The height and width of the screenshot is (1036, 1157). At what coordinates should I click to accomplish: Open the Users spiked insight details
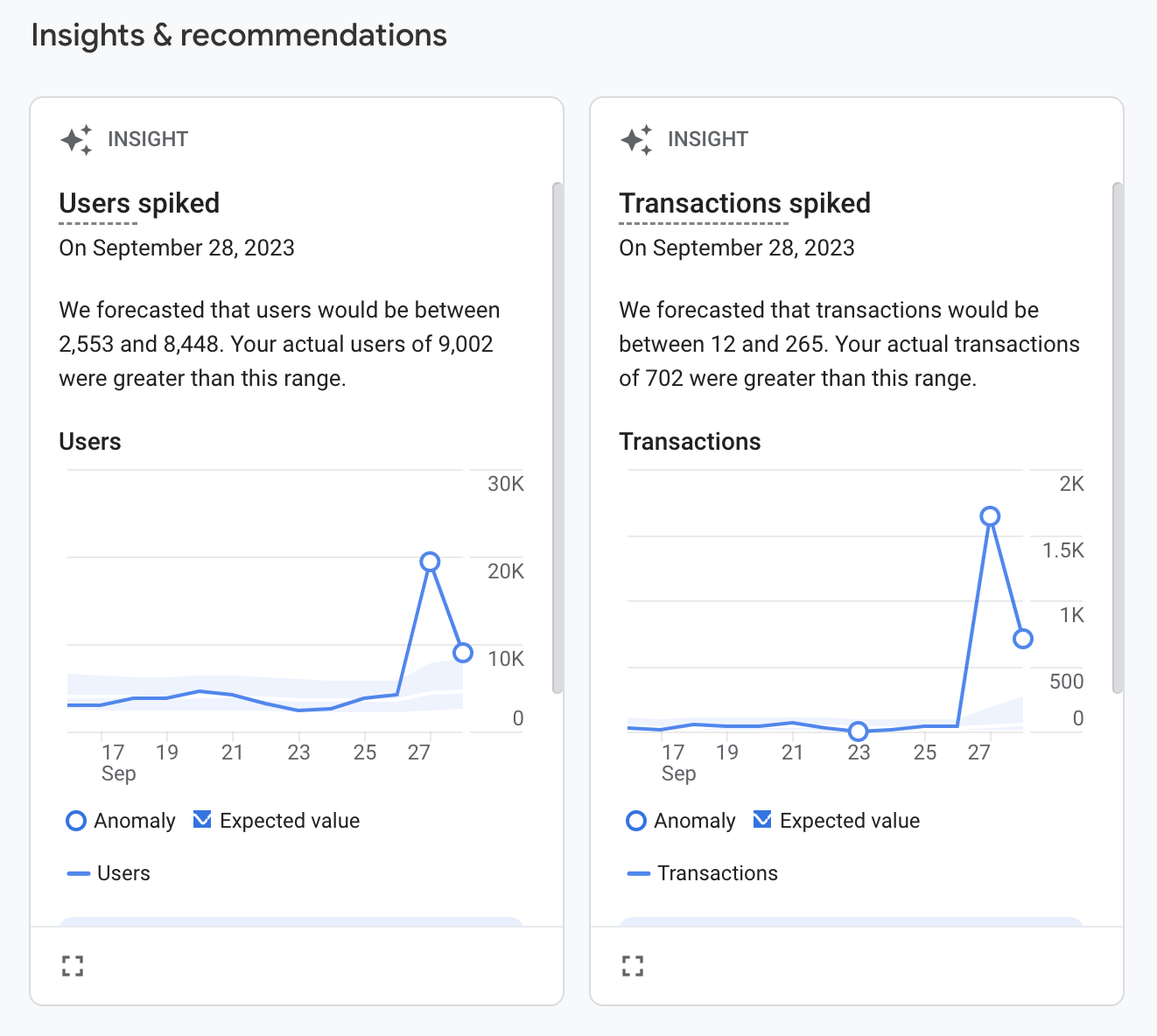(x=139, y=203)
